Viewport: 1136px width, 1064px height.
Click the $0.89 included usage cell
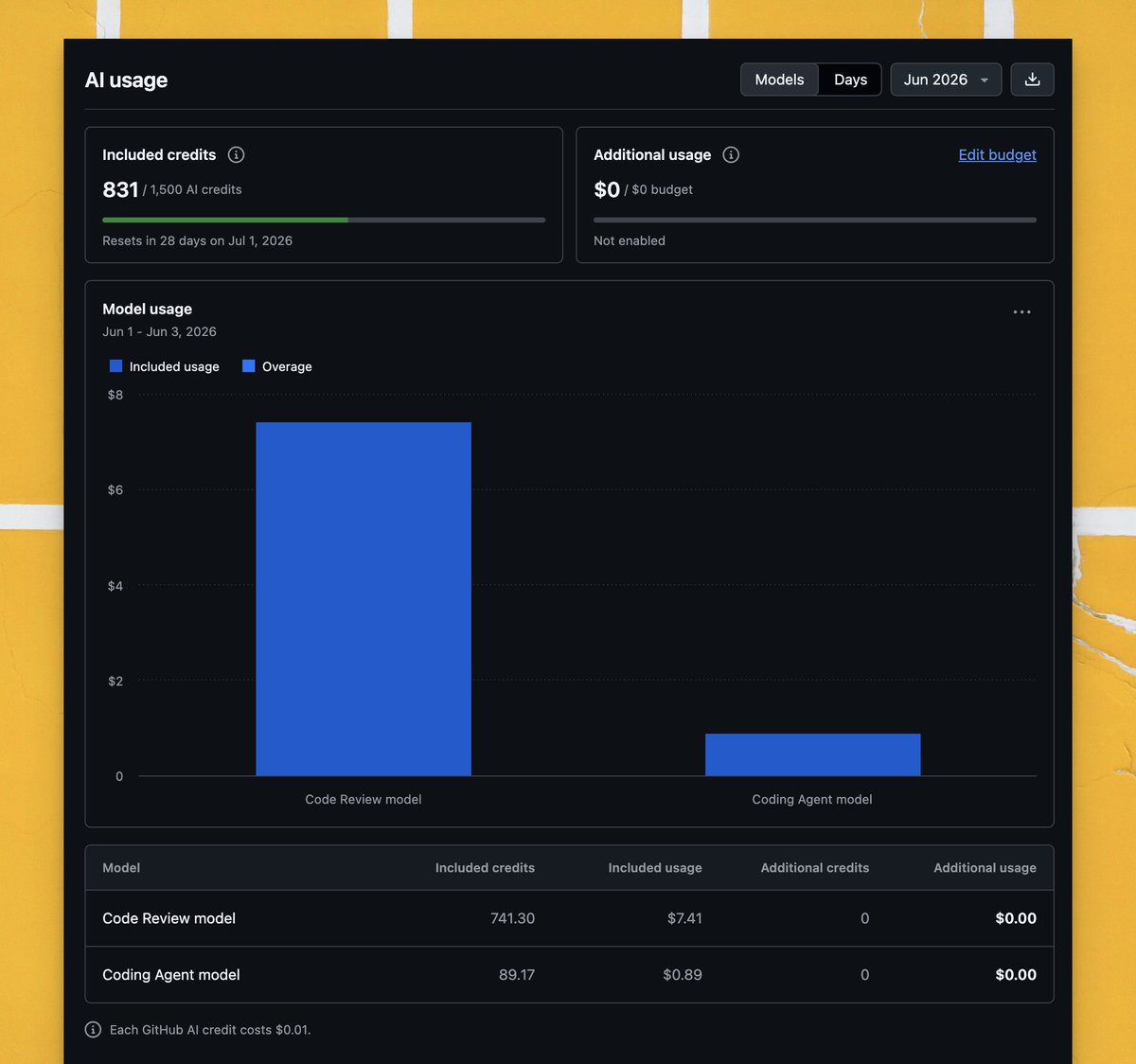(683, 974)
